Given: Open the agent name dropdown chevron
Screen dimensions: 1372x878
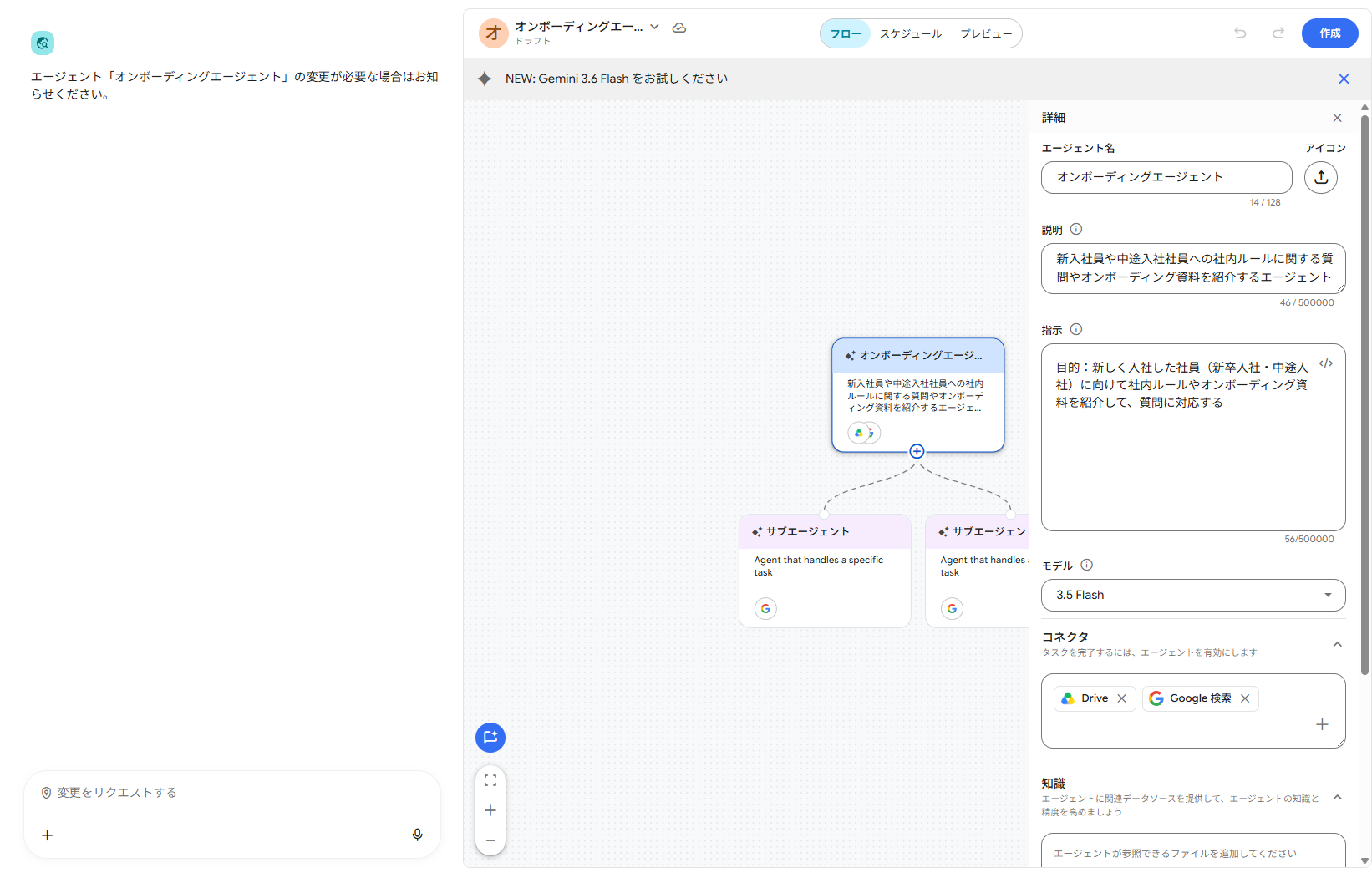Looking at the screenshot, I should 655,27.
